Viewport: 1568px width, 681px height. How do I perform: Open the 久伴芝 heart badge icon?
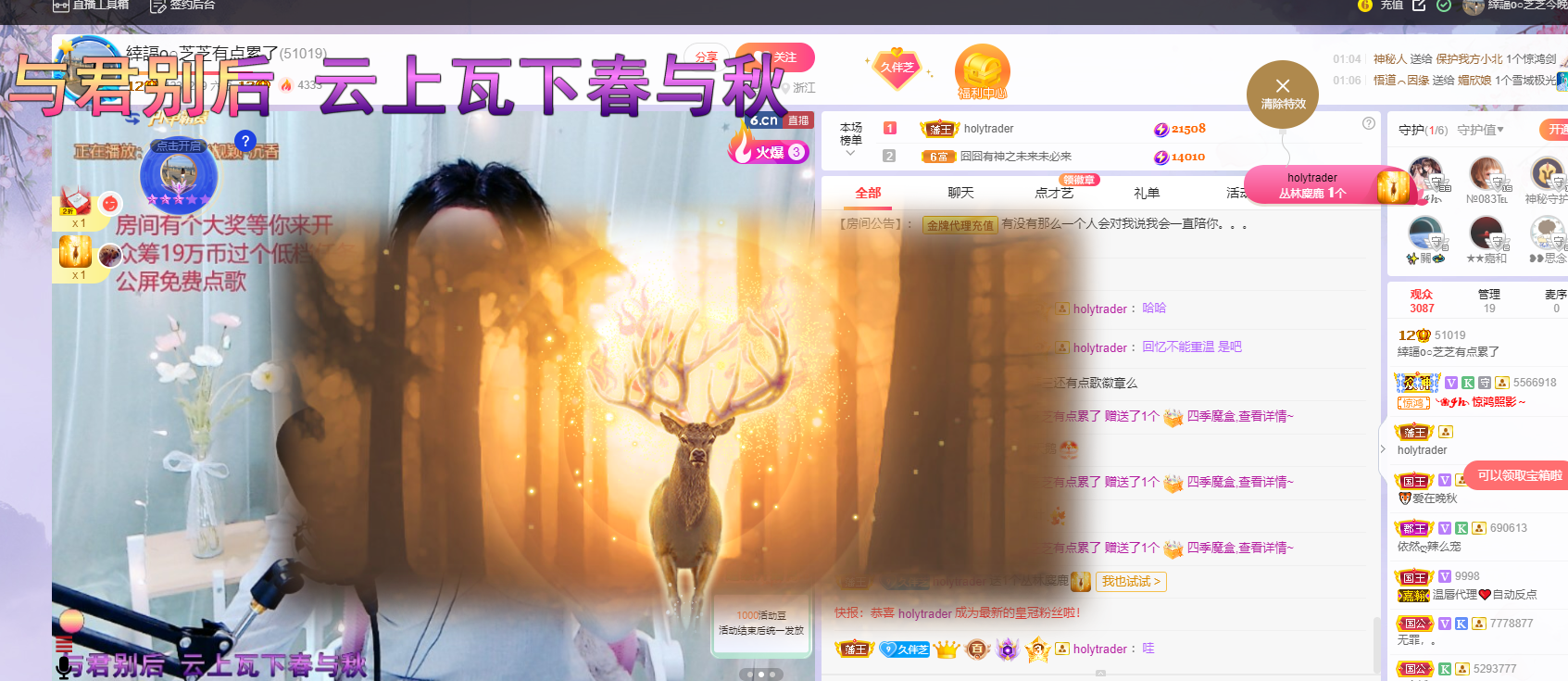click(x=897, y=69)
